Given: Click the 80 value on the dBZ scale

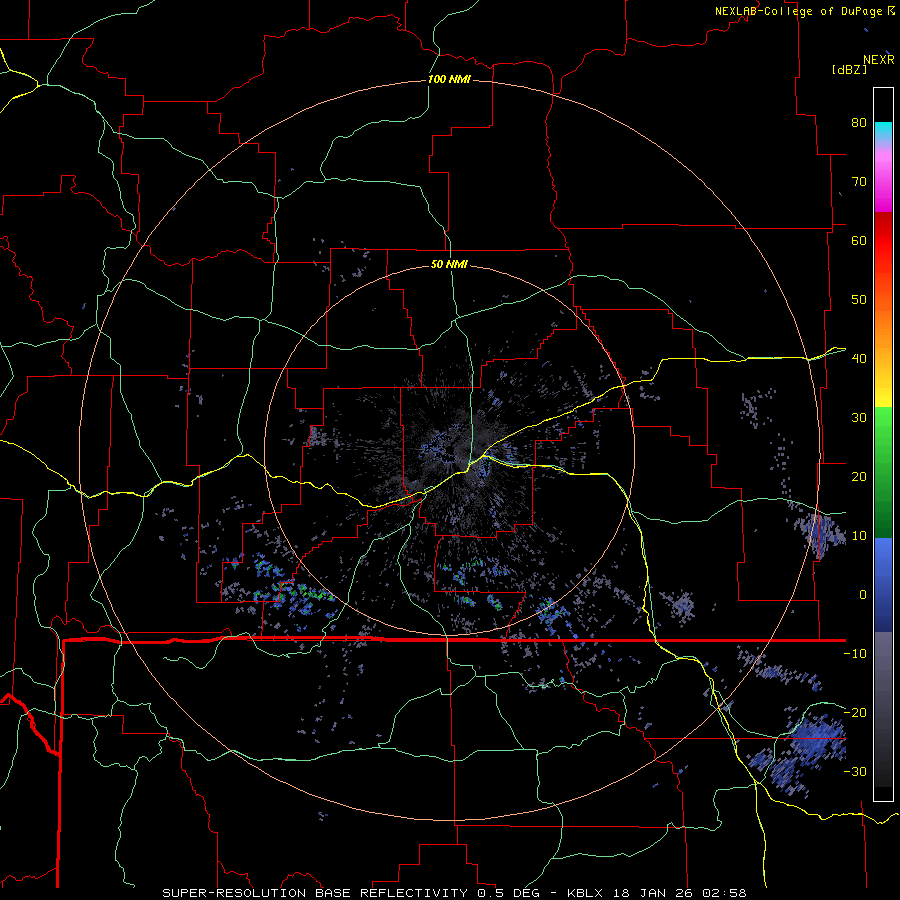Looking at the screenshot, I should [x=859, y=122].
